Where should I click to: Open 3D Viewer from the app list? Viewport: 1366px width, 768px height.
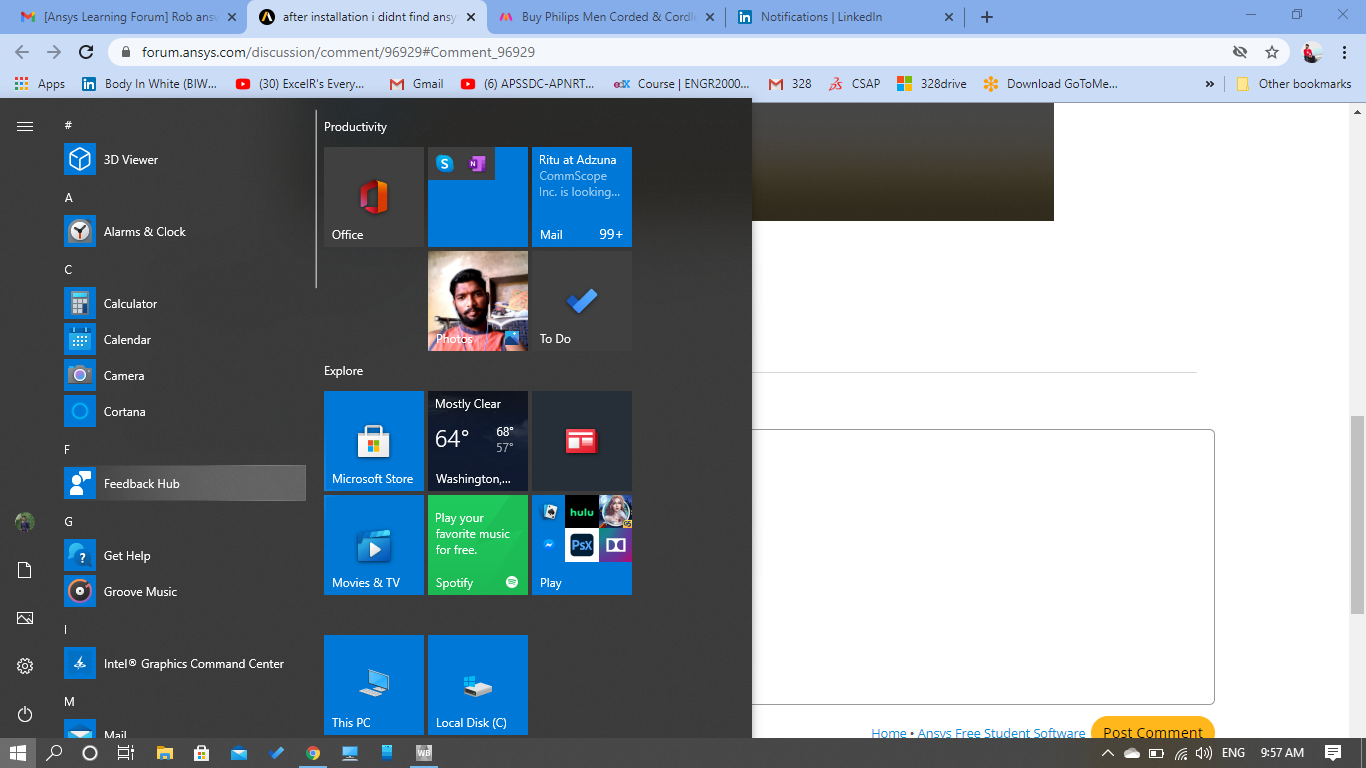[185, 160]
